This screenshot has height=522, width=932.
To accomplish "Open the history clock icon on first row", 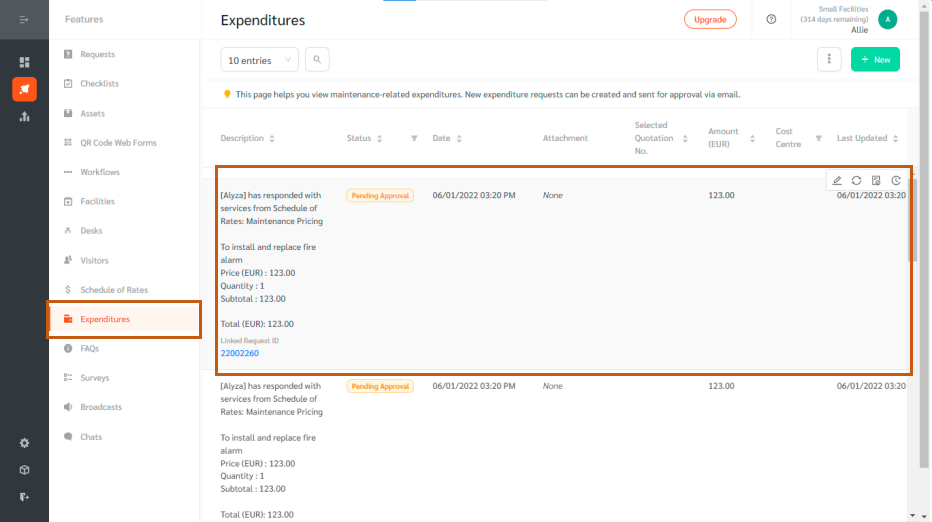I will (x=896, y=181).
